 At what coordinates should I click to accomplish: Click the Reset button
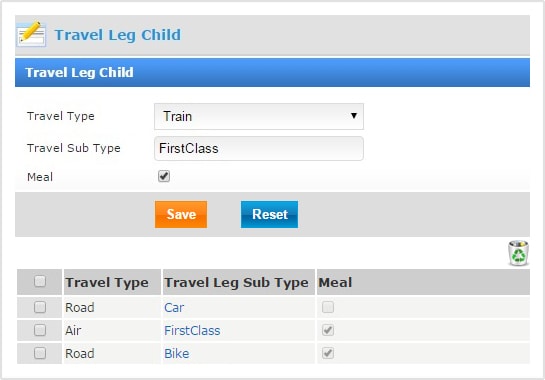(x=269, y=215)
